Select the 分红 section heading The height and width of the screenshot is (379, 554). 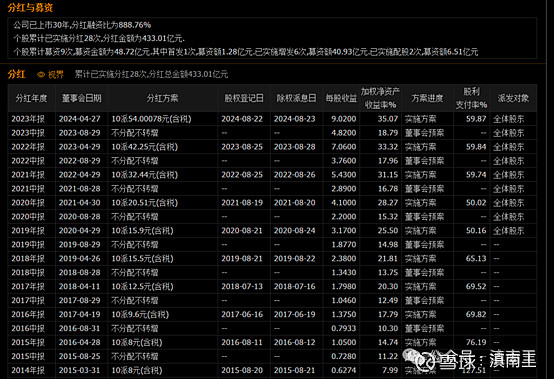pyautogui.click(x=17, y=74)
